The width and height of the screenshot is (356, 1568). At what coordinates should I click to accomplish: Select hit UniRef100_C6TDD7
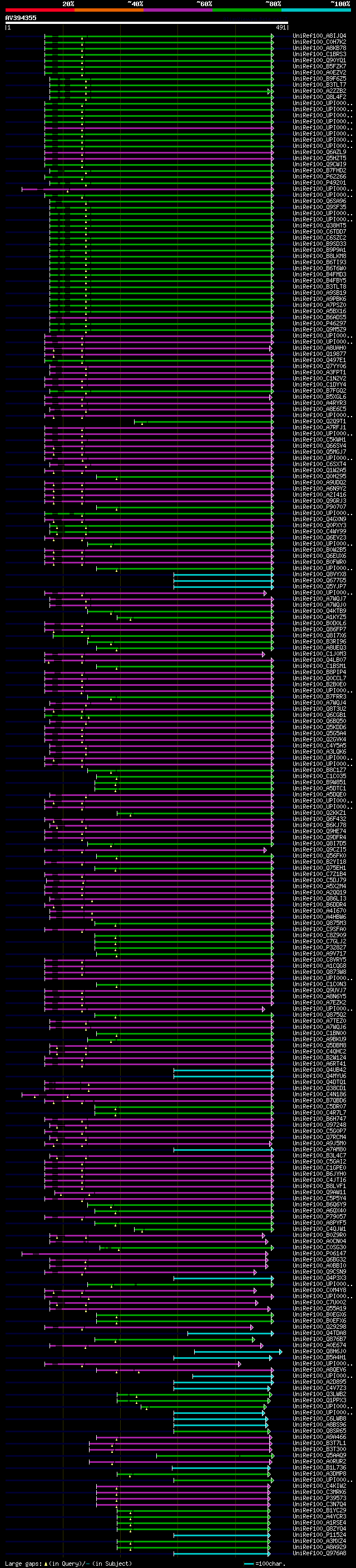click(319, 231)
